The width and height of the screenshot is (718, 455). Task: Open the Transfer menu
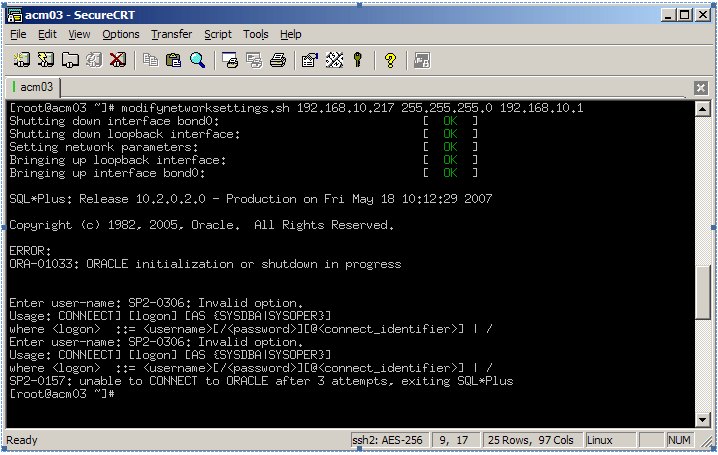172,34
